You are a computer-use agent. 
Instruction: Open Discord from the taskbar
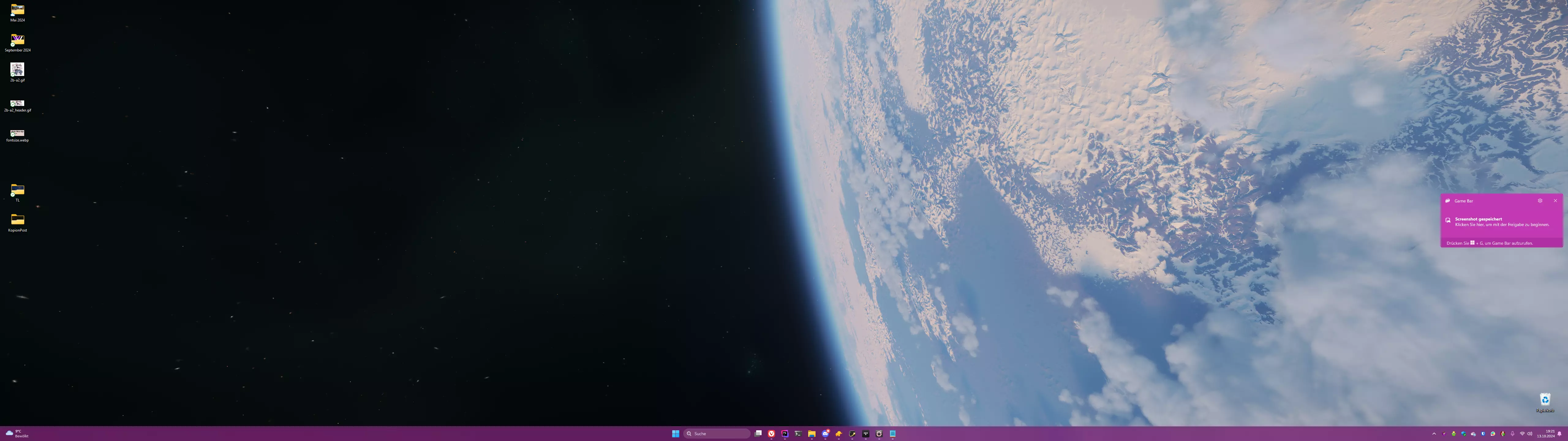(825, 434)
